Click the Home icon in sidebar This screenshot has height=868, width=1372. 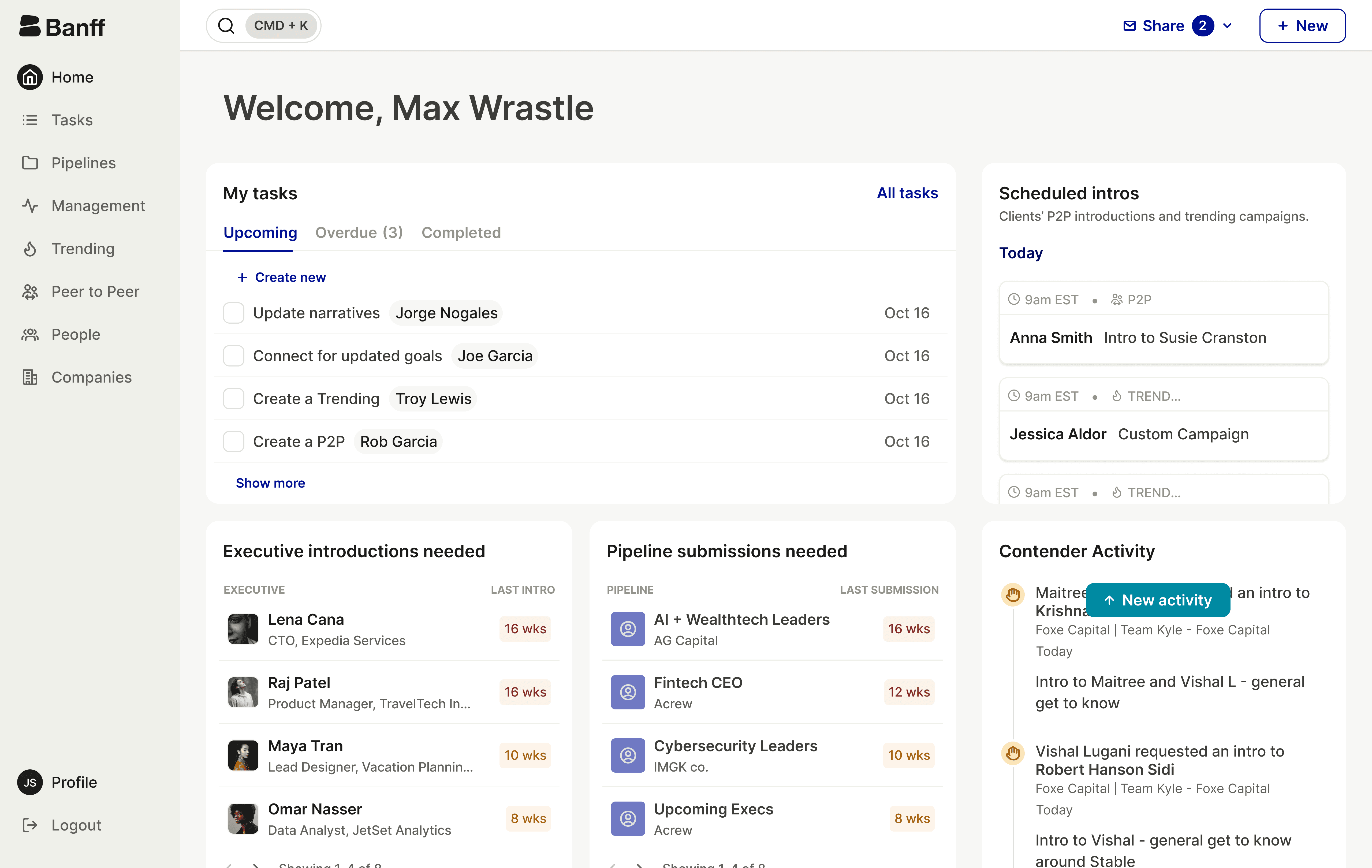point(30,77)
